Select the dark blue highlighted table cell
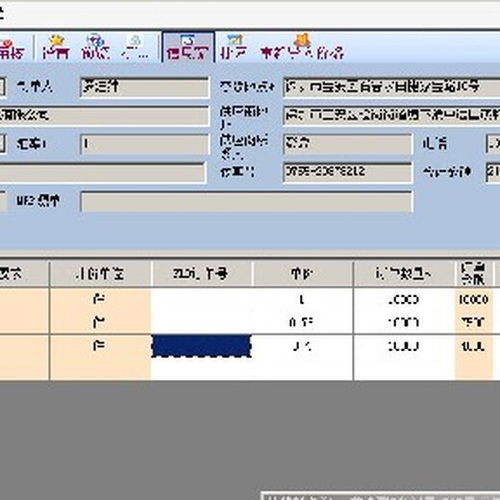This screenshot has width=500, height=500. point(201,346)
